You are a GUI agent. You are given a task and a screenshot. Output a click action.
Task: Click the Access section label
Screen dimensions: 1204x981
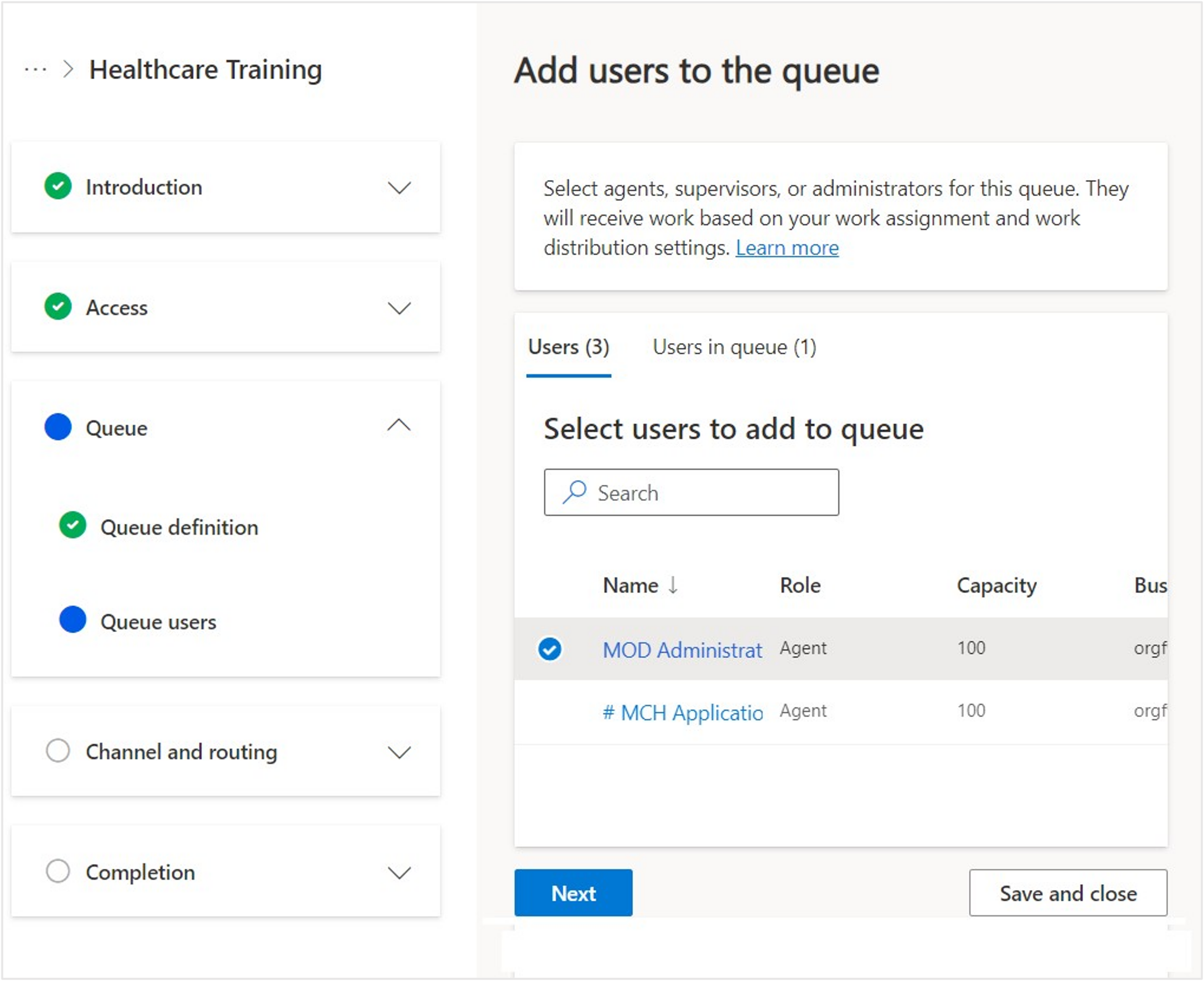click(117, 307)
